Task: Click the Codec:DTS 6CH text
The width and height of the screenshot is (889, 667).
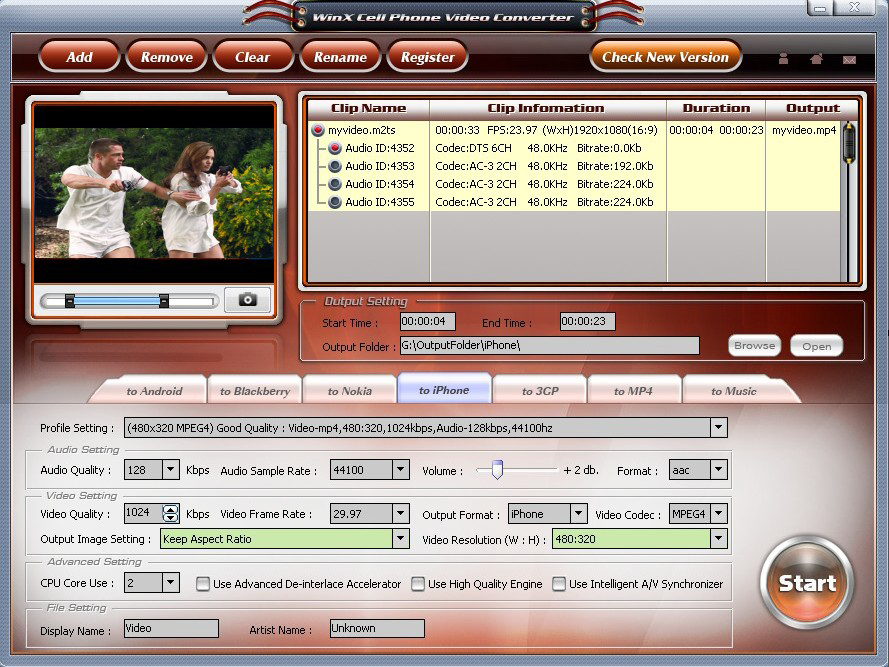Action: pyautogui.click(x=473, y=148)
